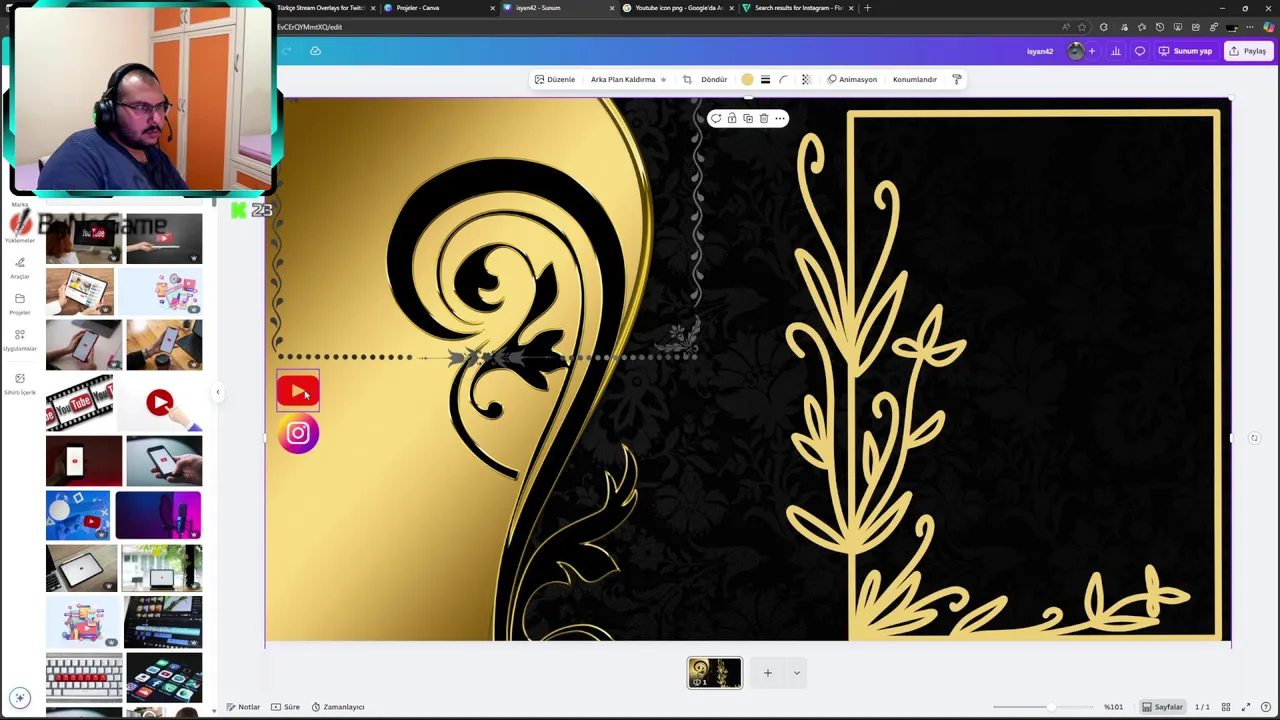Click the Sunum yap present button
Image resolution: width=1280 pixels, height=720 pixels.
[1186, 51]
